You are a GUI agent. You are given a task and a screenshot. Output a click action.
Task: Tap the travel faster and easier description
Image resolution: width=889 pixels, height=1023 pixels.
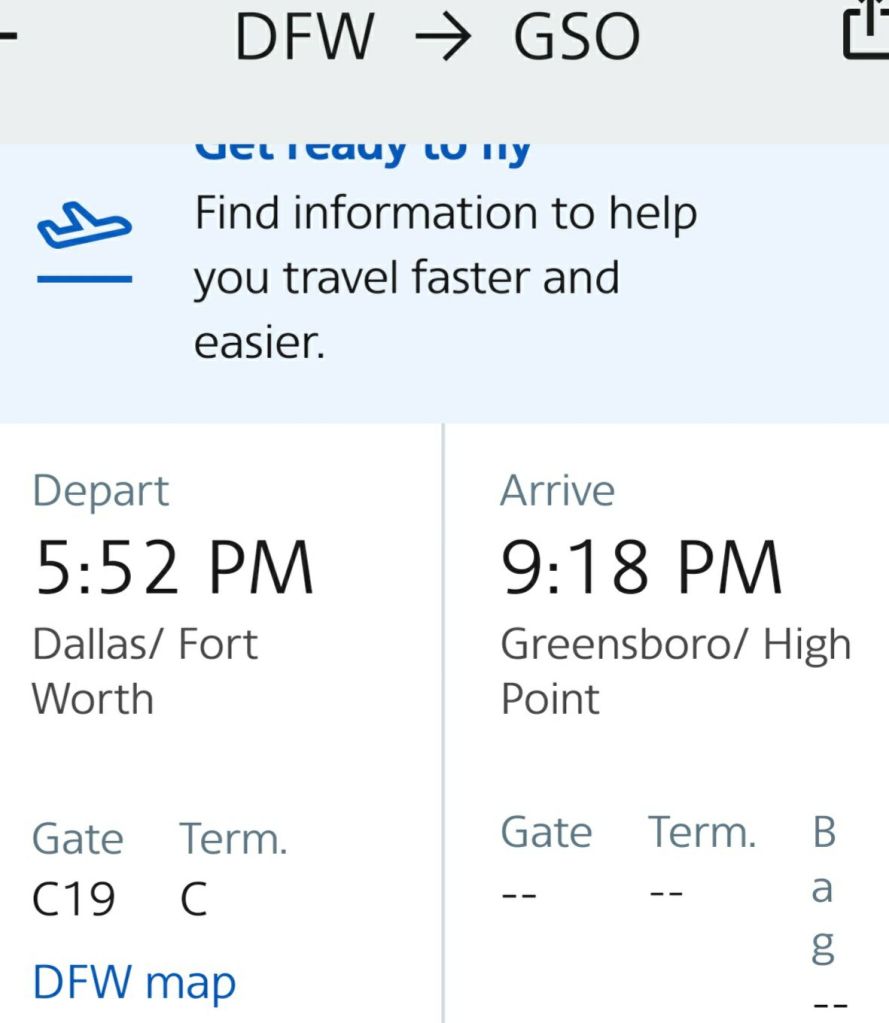pos(445,278)
